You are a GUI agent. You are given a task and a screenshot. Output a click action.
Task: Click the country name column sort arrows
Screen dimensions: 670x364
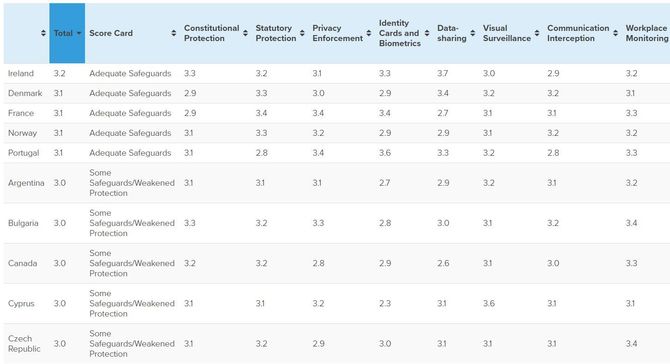pyautogui.click(x=43, y=33)
